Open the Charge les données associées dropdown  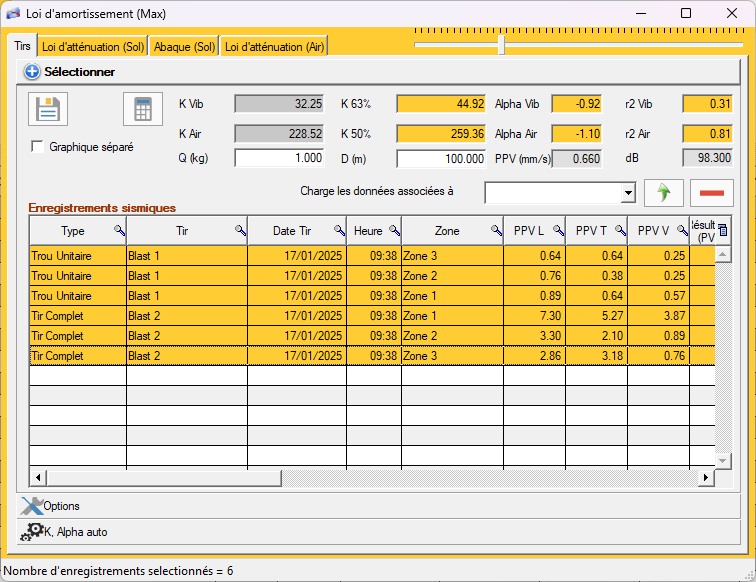pyautogui.click(x=627, y=193)
